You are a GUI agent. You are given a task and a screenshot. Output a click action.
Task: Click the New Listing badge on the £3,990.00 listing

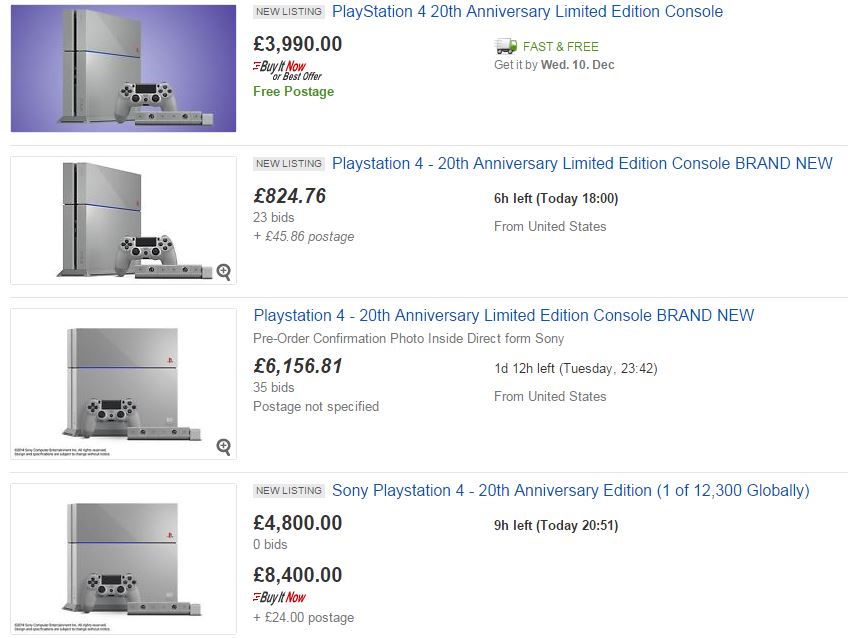pyautogui.click(x=289, y=12)
